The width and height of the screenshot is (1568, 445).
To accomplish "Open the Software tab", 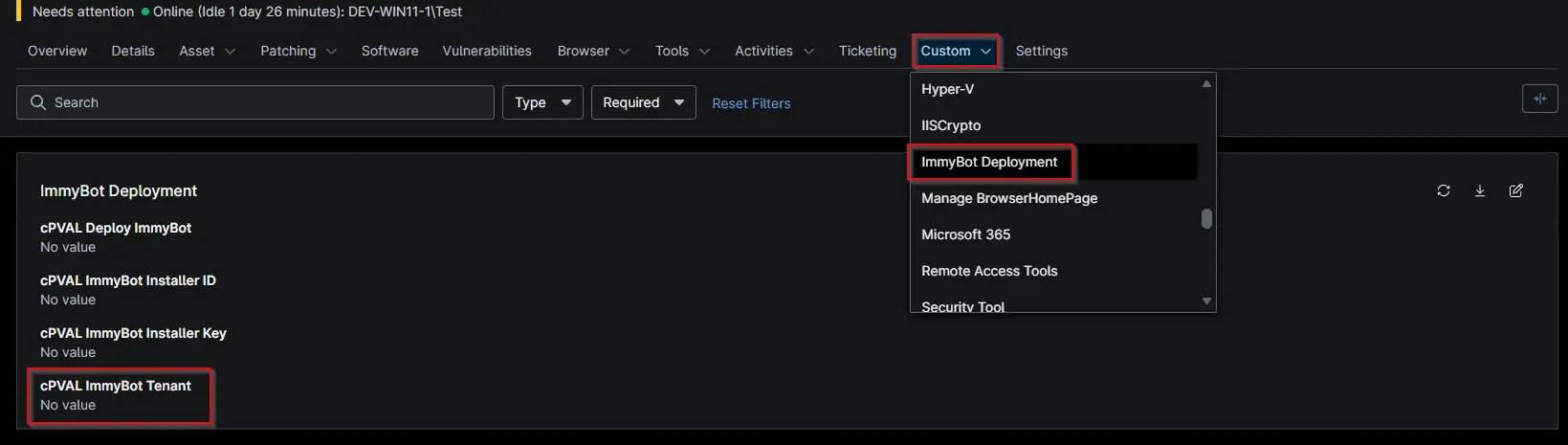I will click(x=389, y=51).
